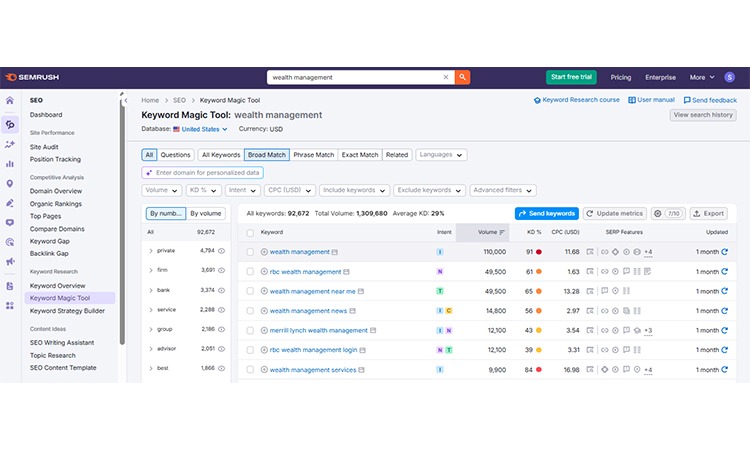Open the Include keywords dropdown
750x450 pixels.
click(354, 190)
